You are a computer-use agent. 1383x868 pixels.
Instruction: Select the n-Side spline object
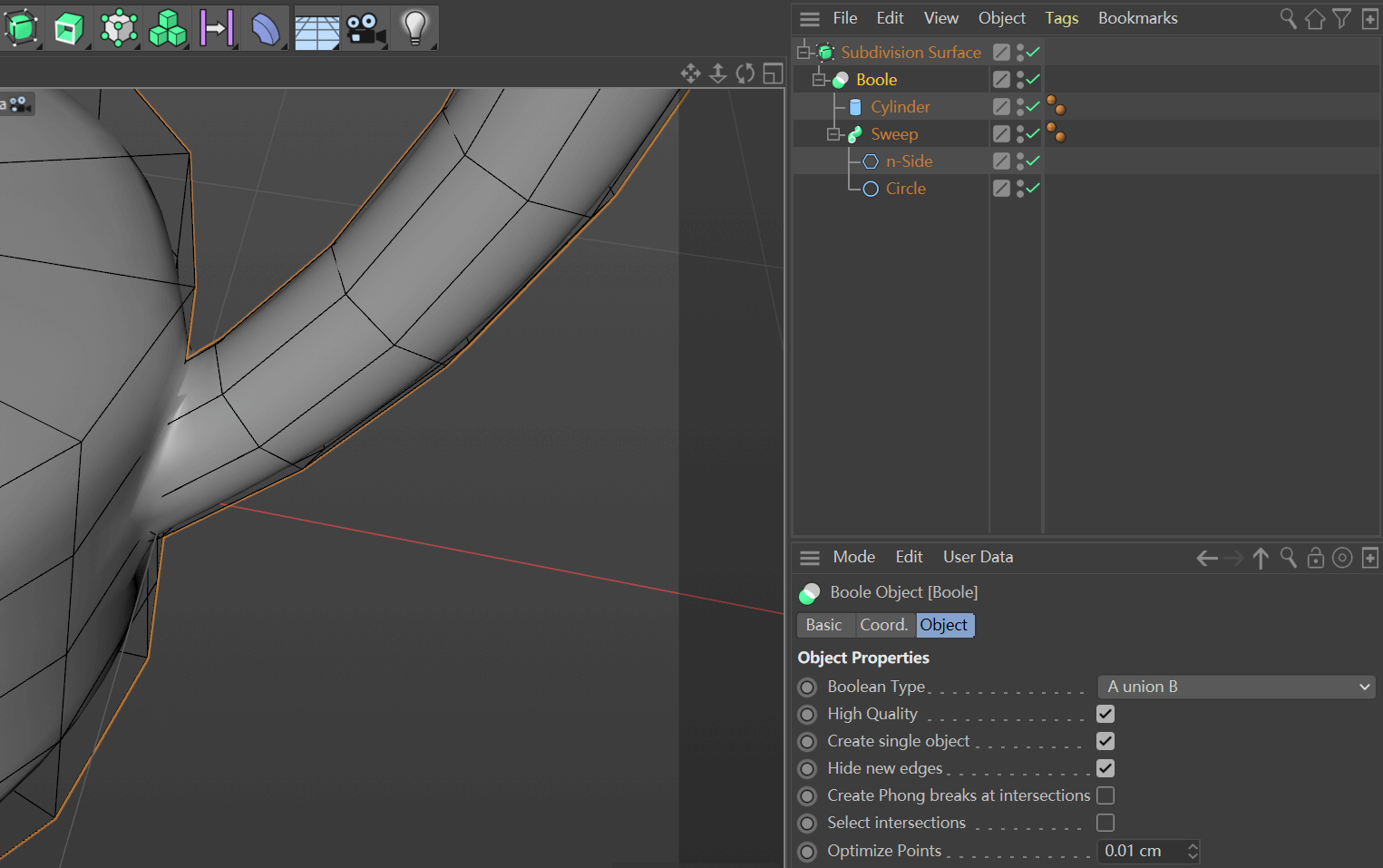tap(909, 161)
